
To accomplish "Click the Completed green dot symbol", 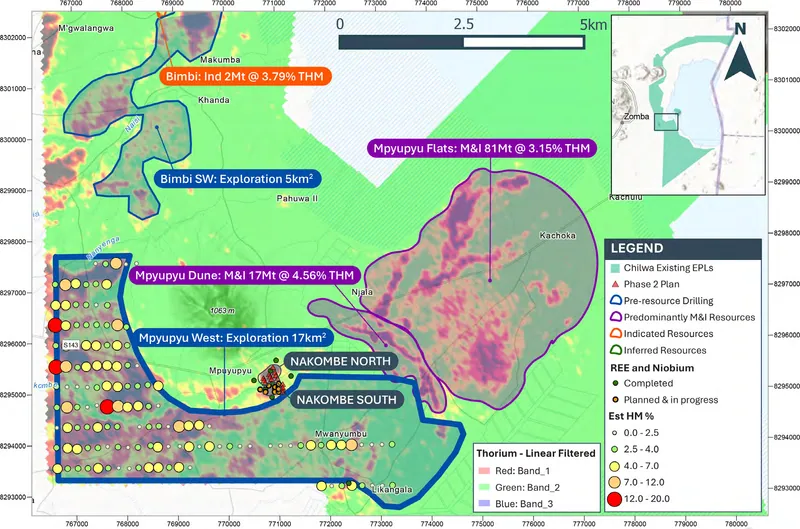I will pyautogui.click(x=615, y=383).
